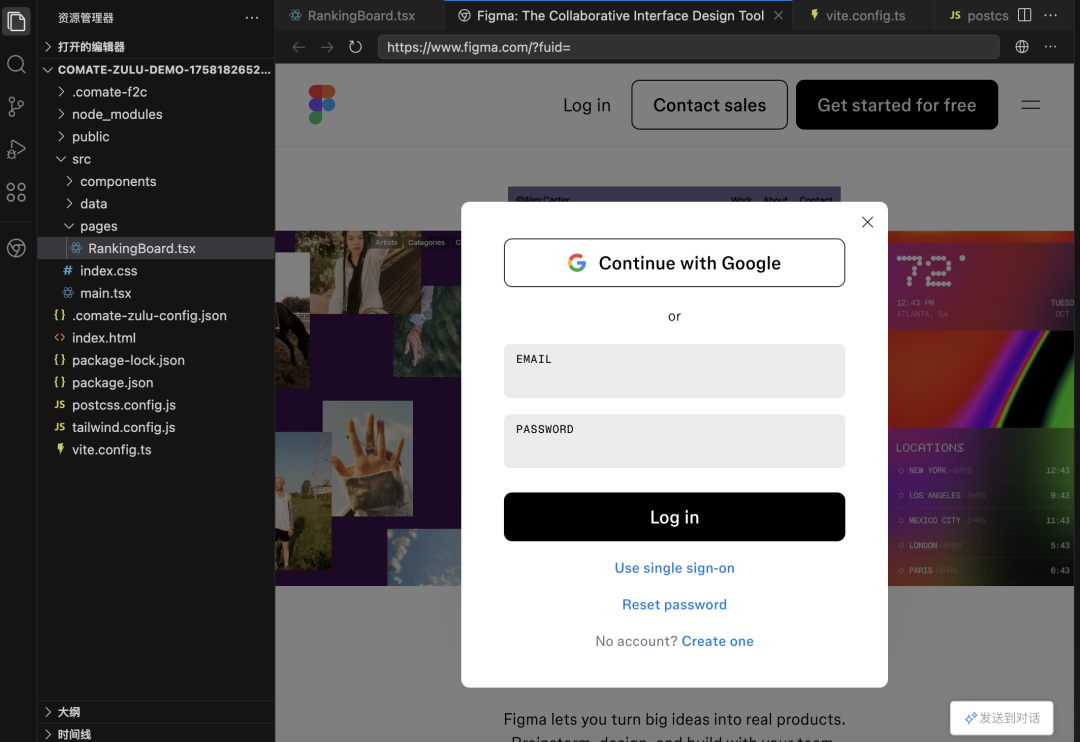The height and width of the screenshot is (742, 1080).
Task: Expand the open editors section
Action: coord(156,47)
